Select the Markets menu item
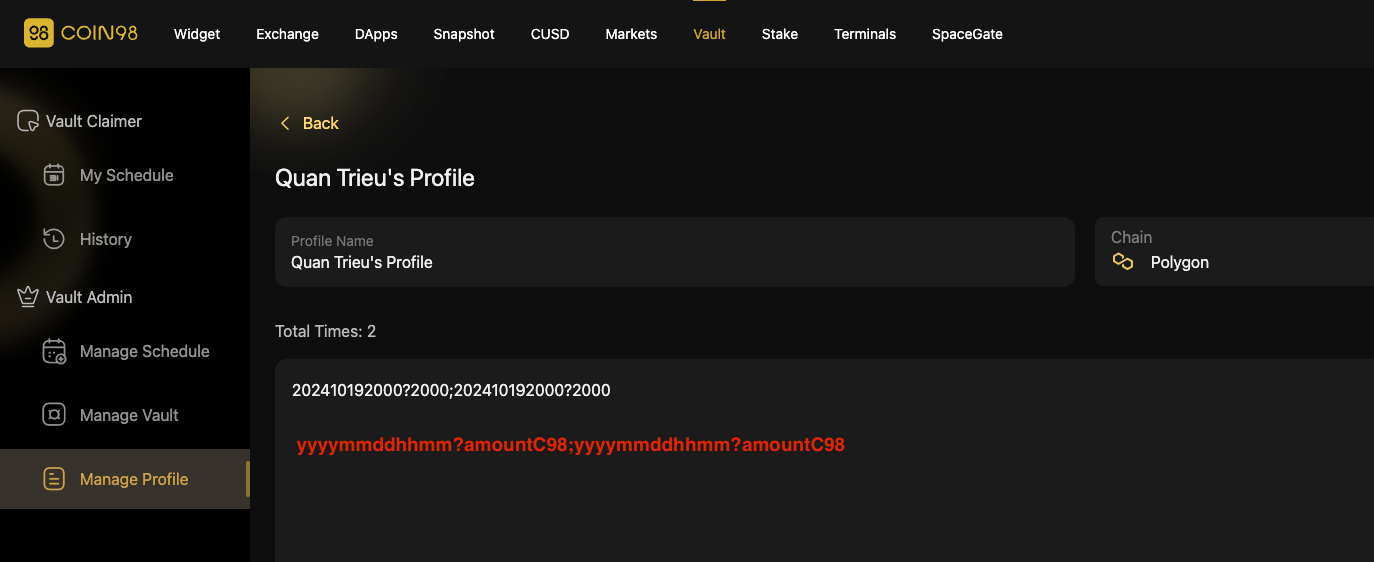1374x562 pixels. (631, 34)
